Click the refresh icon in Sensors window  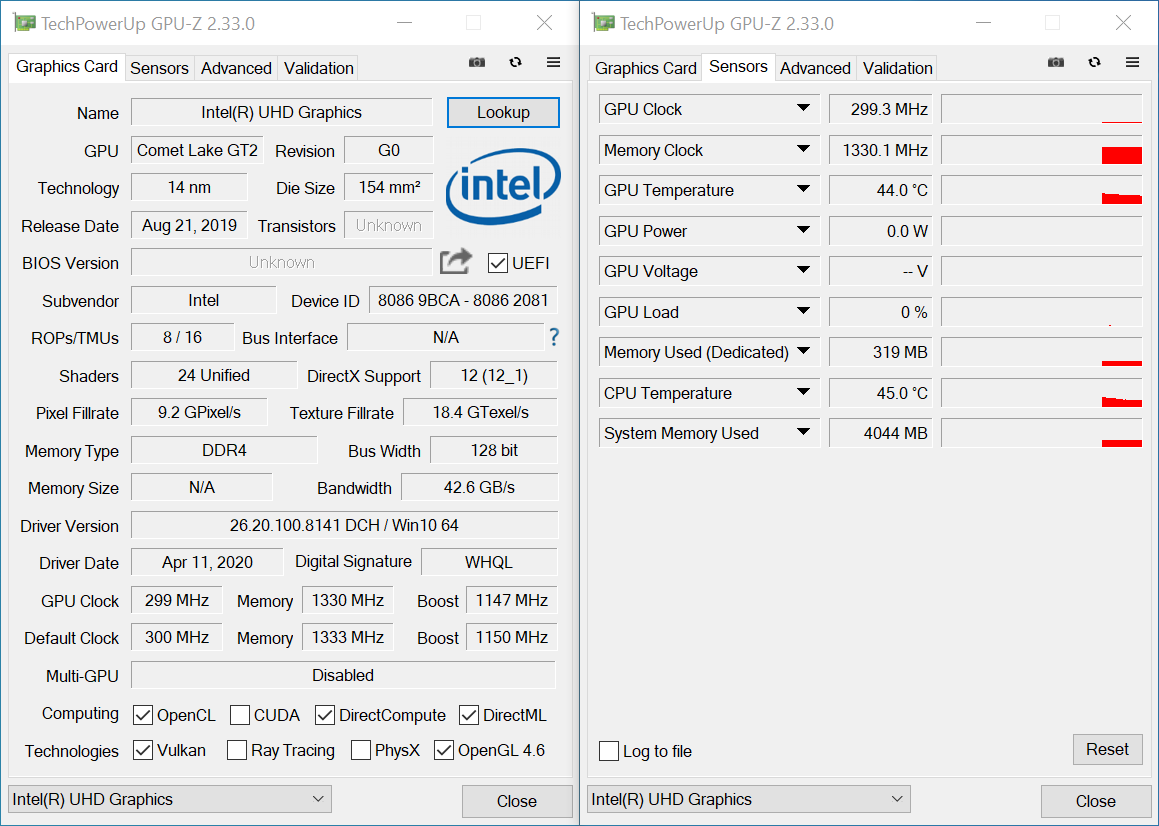[x=1094, y=62]
